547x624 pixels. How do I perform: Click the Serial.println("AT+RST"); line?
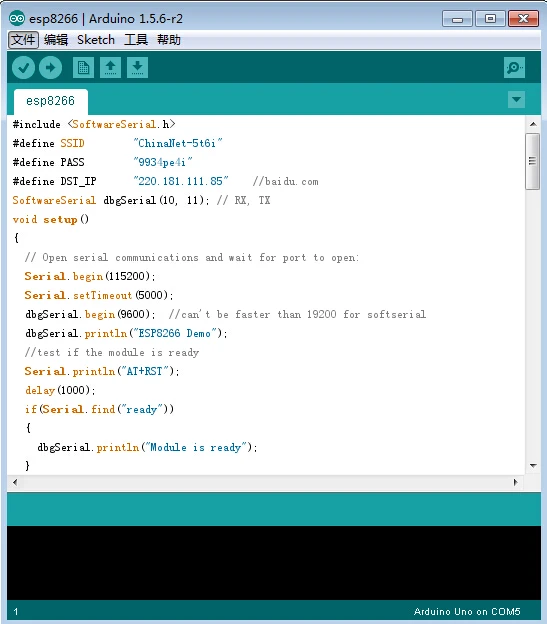pos(102,371)
